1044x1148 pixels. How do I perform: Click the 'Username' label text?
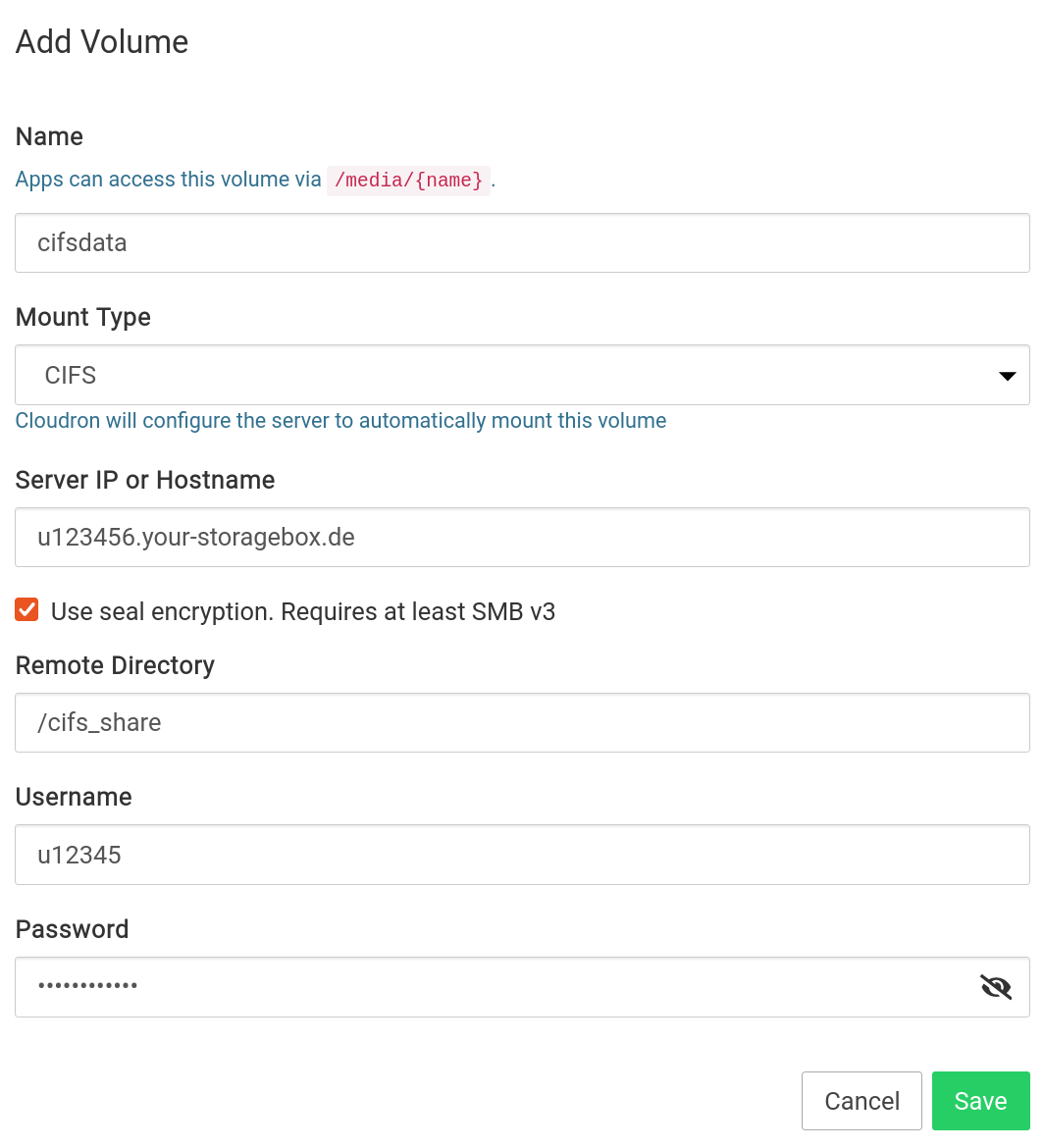[x=74, y=798]
